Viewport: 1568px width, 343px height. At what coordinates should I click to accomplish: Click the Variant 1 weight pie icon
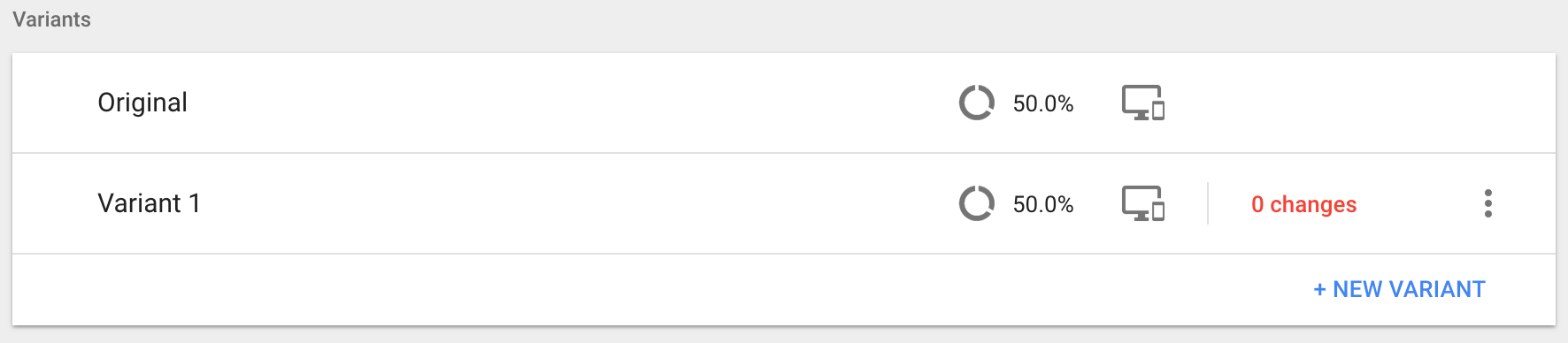click(977, 203)
